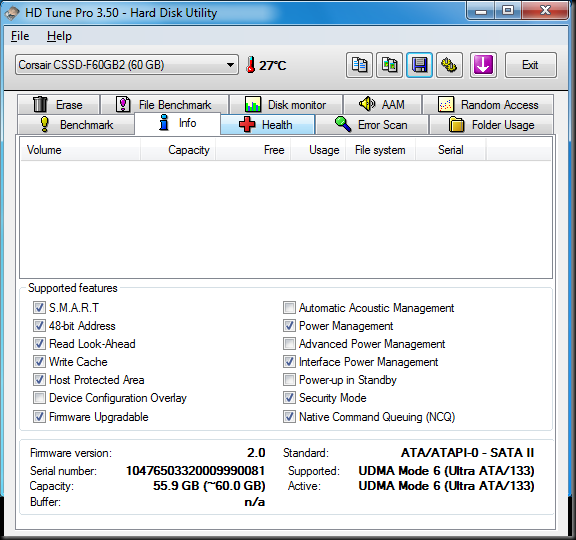
Task: Toggle the Interface Power Management checkbox
Action: click(x=289, y=361)
